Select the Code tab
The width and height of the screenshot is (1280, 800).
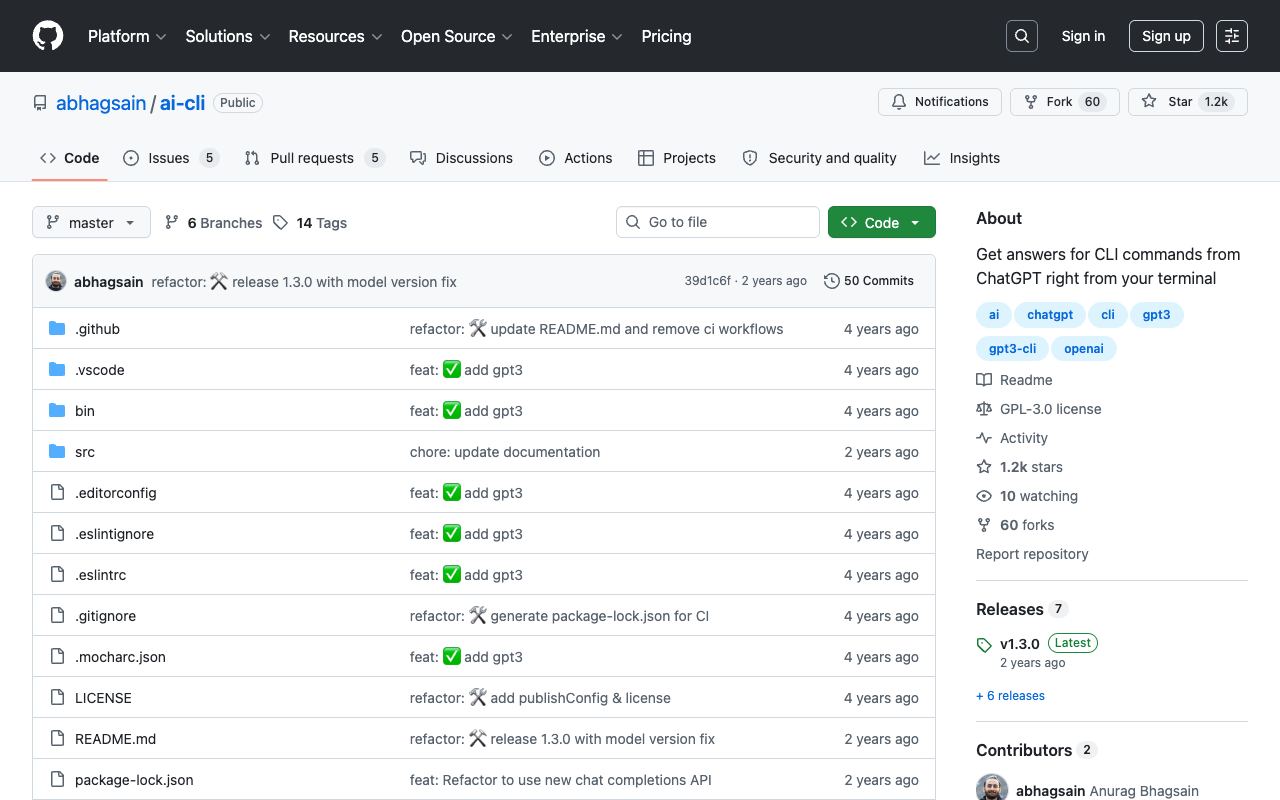pyautogui.click(x=70, y=158)
